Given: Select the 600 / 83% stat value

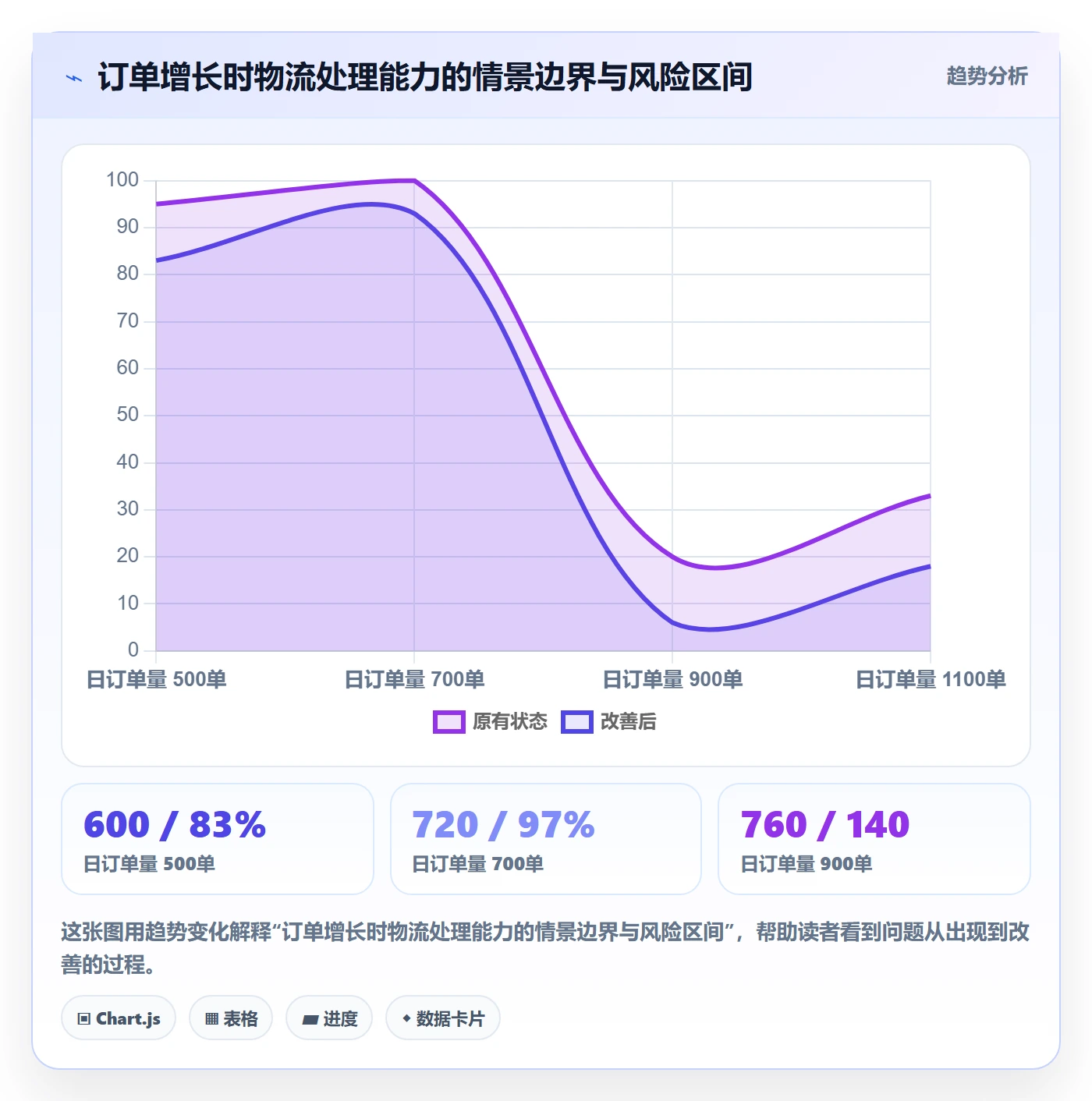Looking at the screenshot, I should tap(175, 824).
